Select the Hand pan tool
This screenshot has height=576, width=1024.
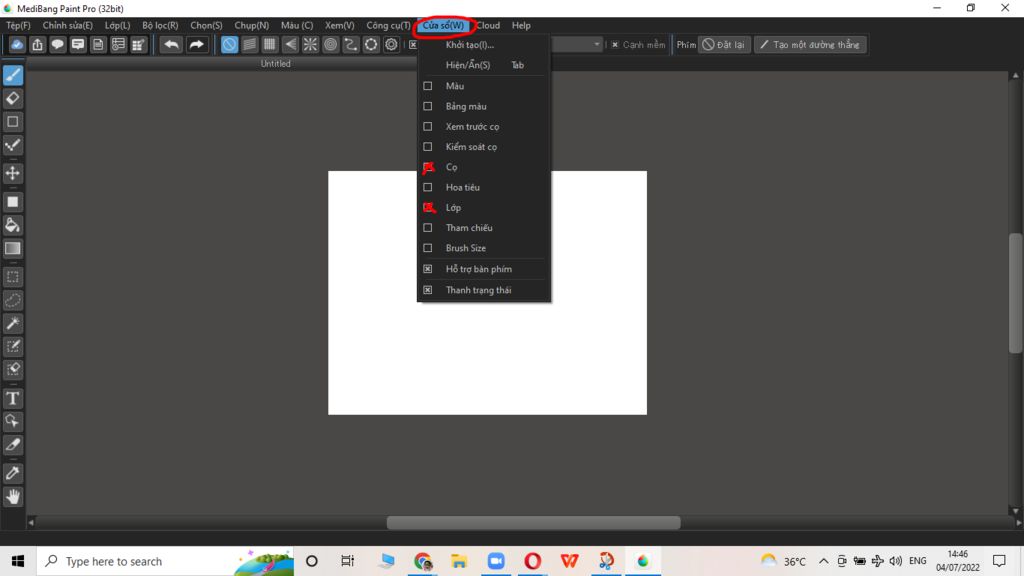tap(13, 497)
